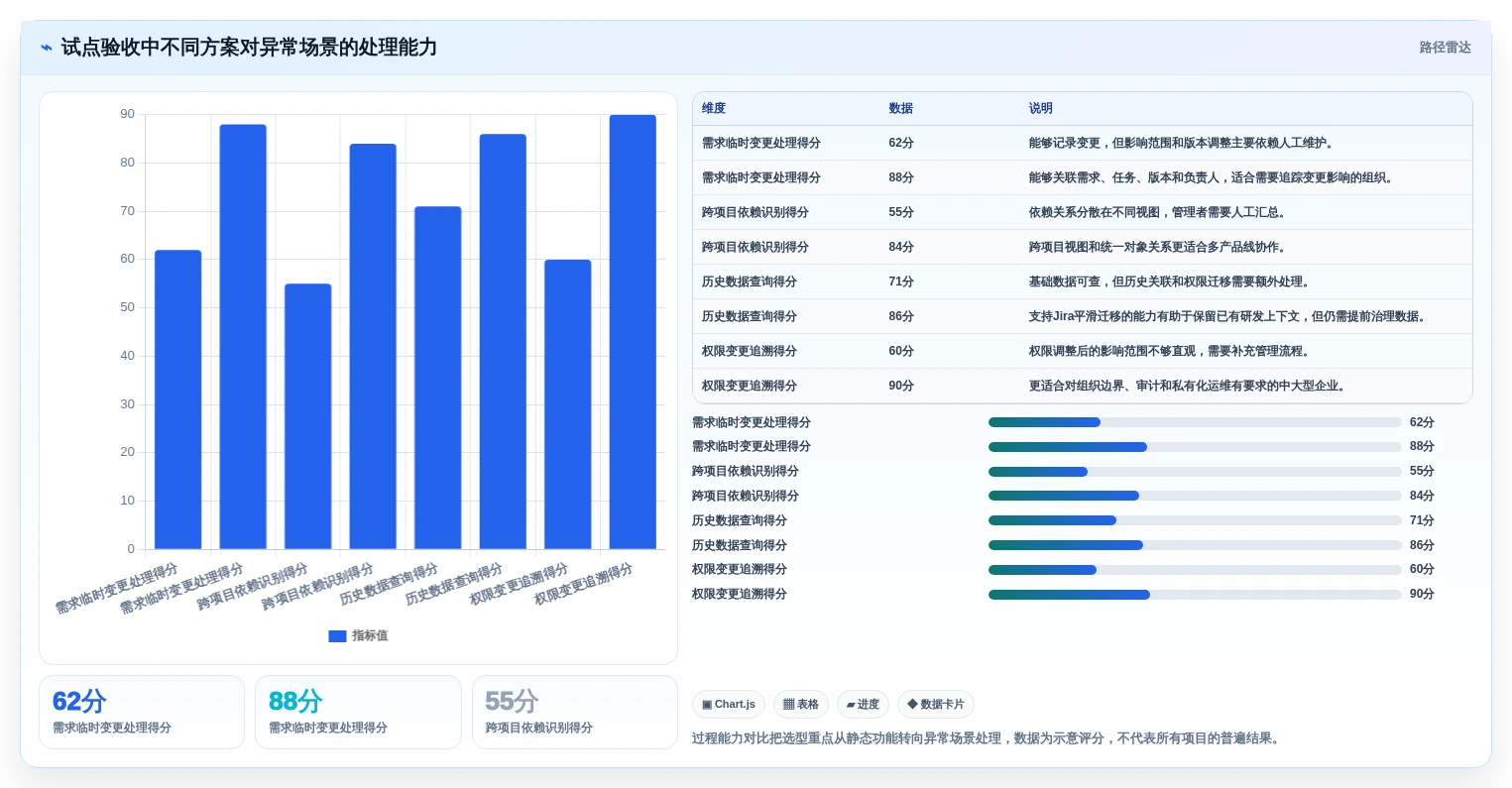Open the 55分 跨项目依赖识别得分 card

(575, 712)
